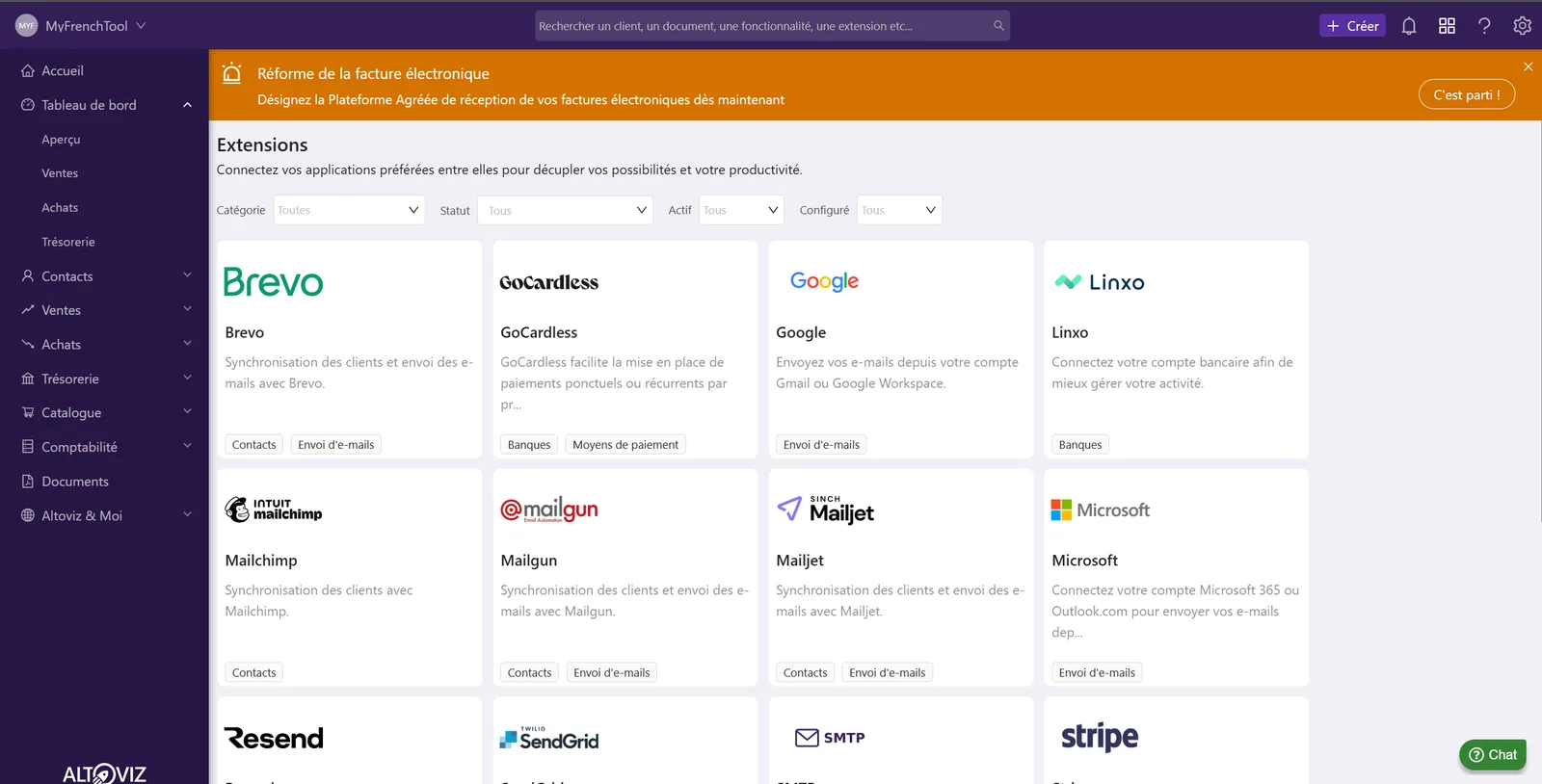Click the Stripe logo
Screen dimensions: 1542x784
[x=1100, y=738]
